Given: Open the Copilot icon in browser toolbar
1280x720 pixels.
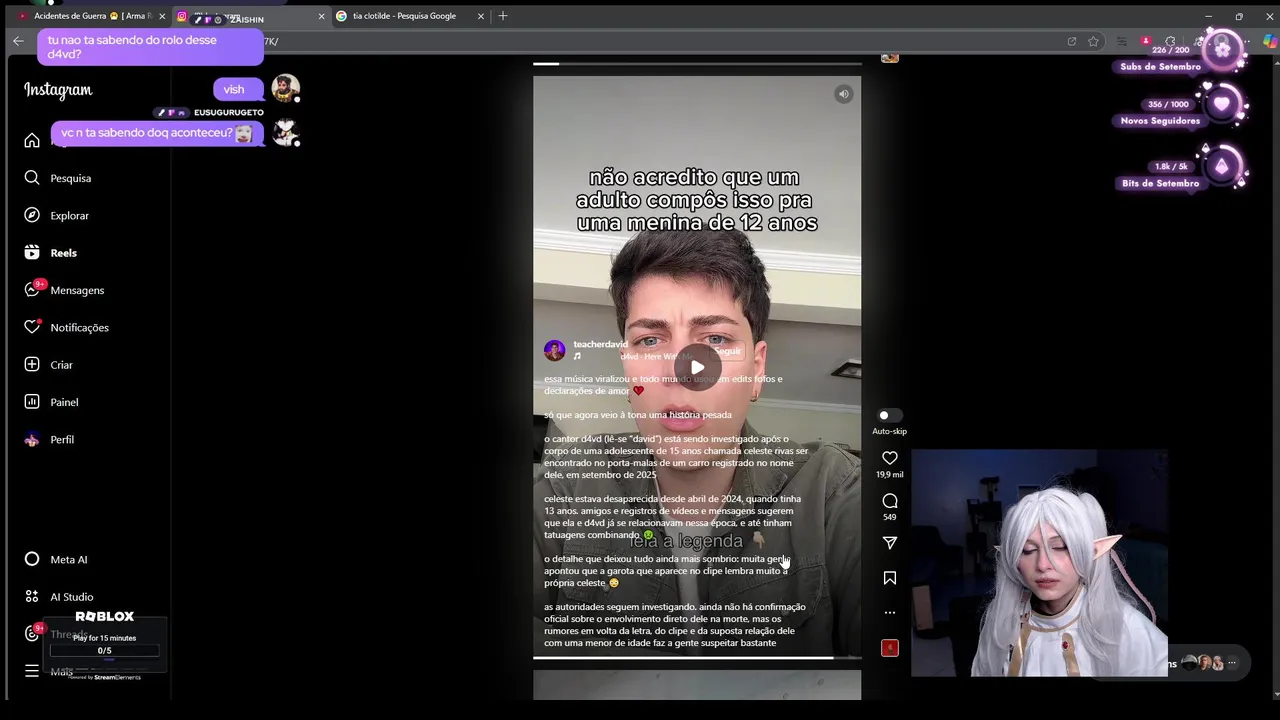Looking at the screenshot, I should 1270,41.
